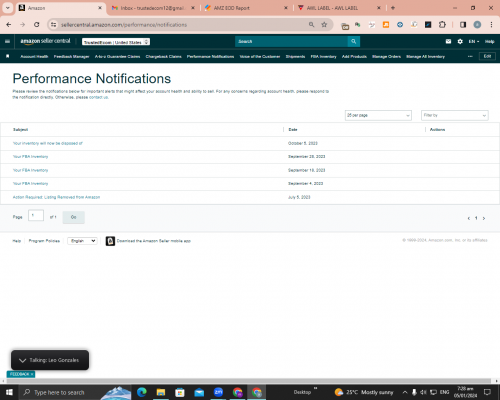
Task: Click the browser address bar URL
Action: (124, 25)
